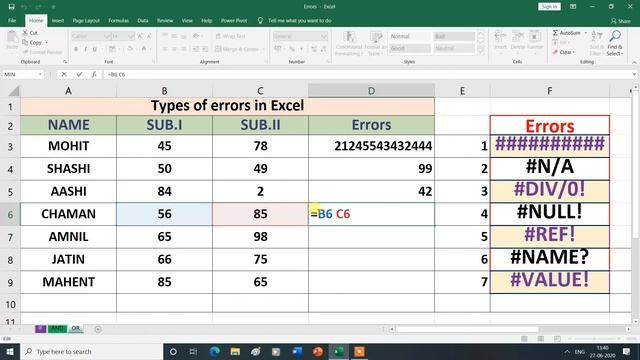Toggle Wrap Text
Viewport: 640px width, 360px height.
(231, 36)
